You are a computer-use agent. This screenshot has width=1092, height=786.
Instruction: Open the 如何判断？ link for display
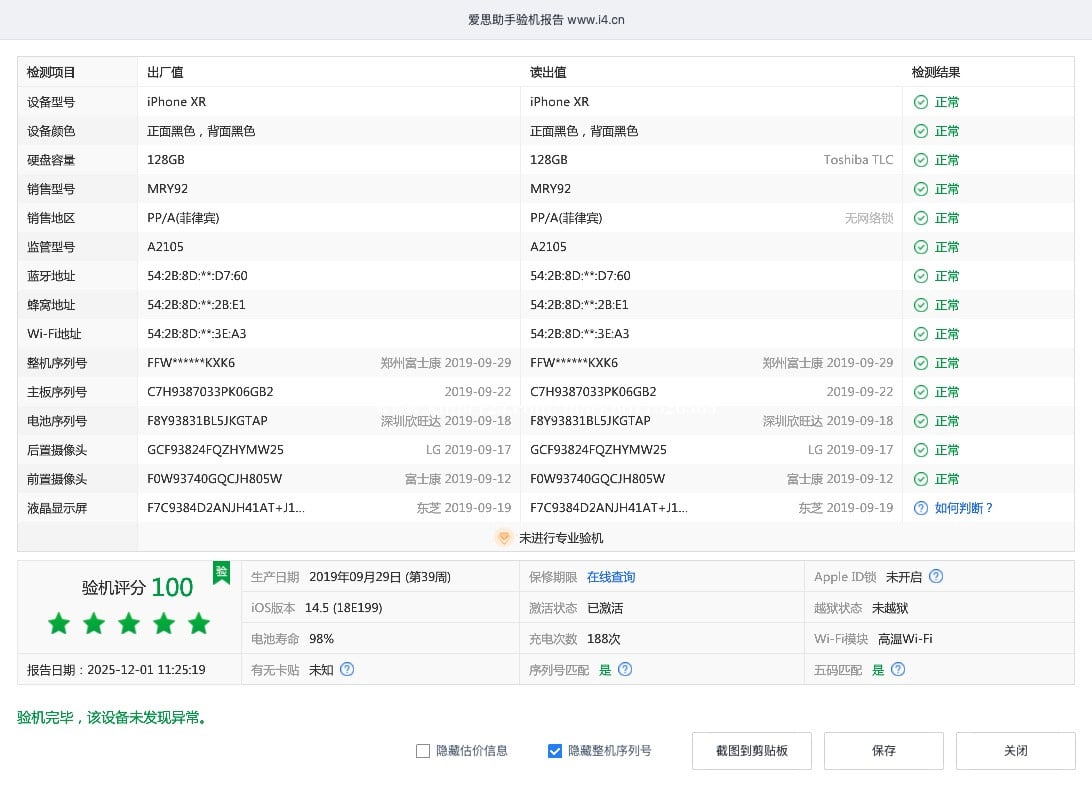tap(964, 508)
